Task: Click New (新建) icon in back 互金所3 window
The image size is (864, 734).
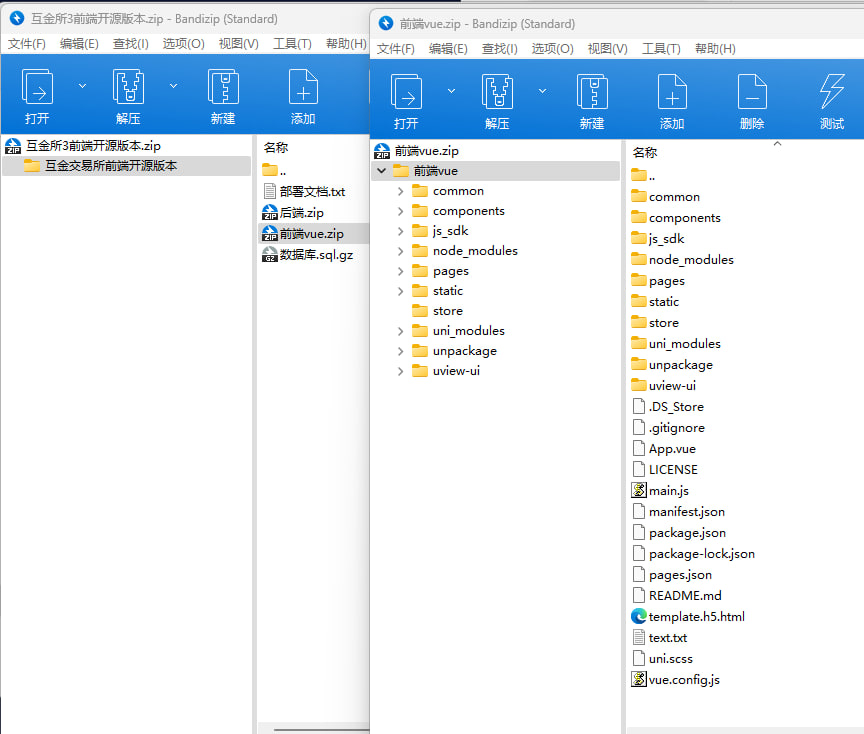Action: click(x=223, y=87)
